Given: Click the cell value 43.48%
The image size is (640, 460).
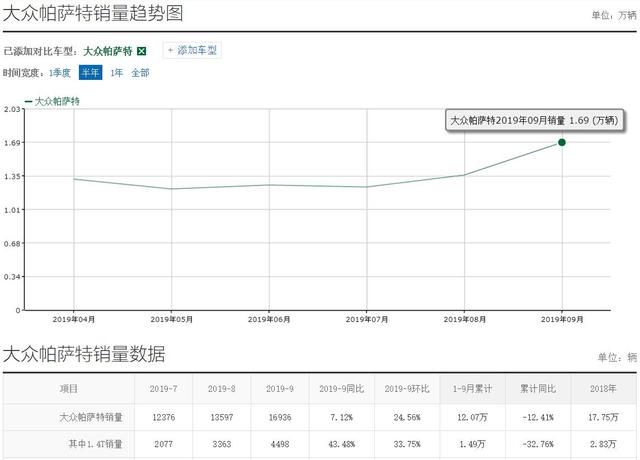Looking at the screenshot, I should (342, 444).
